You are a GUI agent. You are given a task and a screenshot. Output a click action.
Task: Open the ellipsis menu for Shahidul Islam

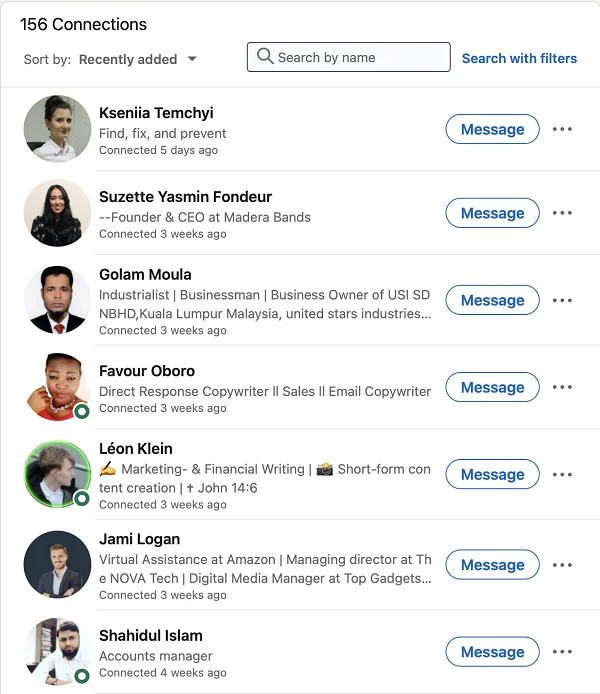562,652
